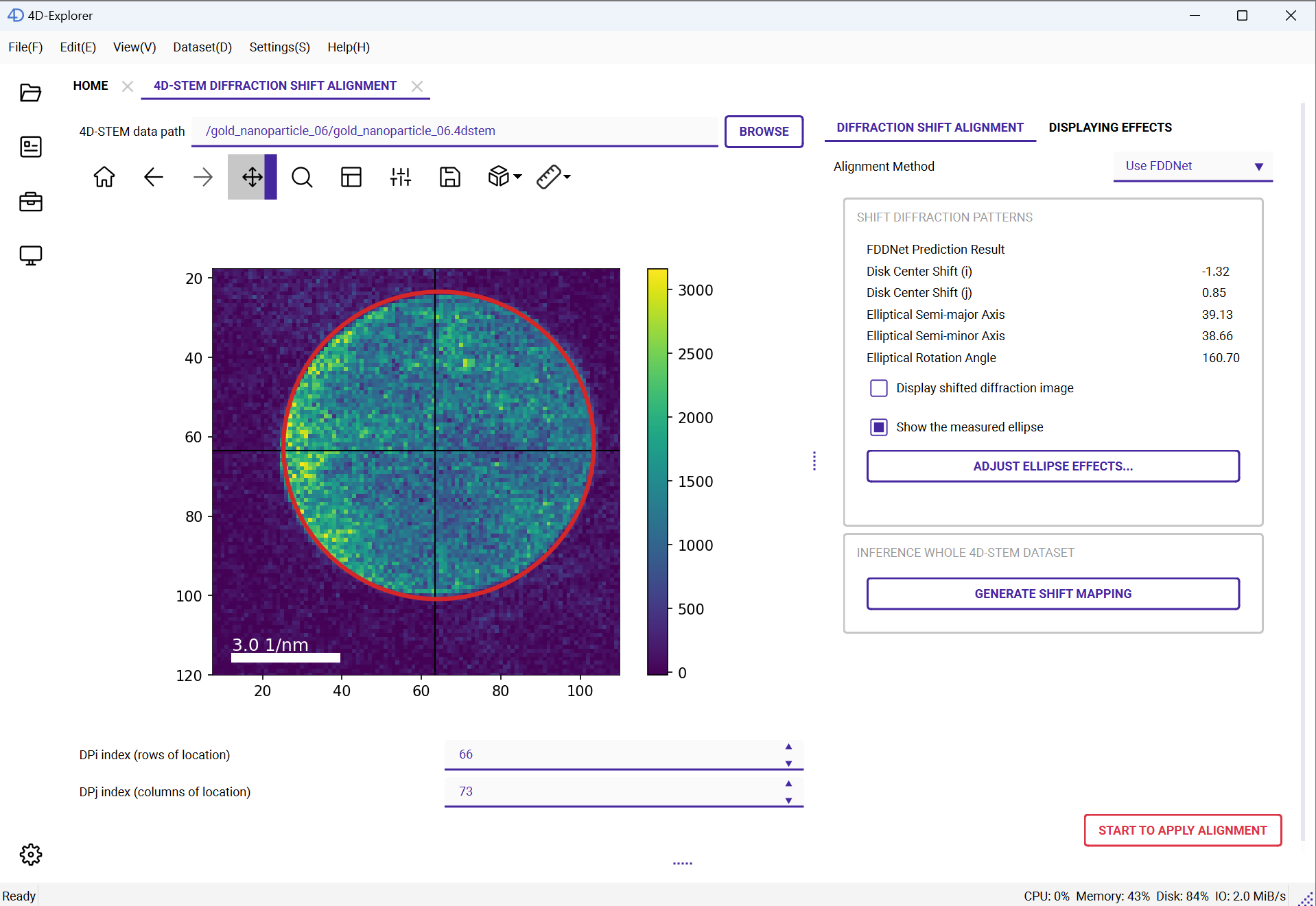Select Diffraction Shift Alignment panel tab
Viewport: 1316px width, 906px height.
[x=930, y=128]
